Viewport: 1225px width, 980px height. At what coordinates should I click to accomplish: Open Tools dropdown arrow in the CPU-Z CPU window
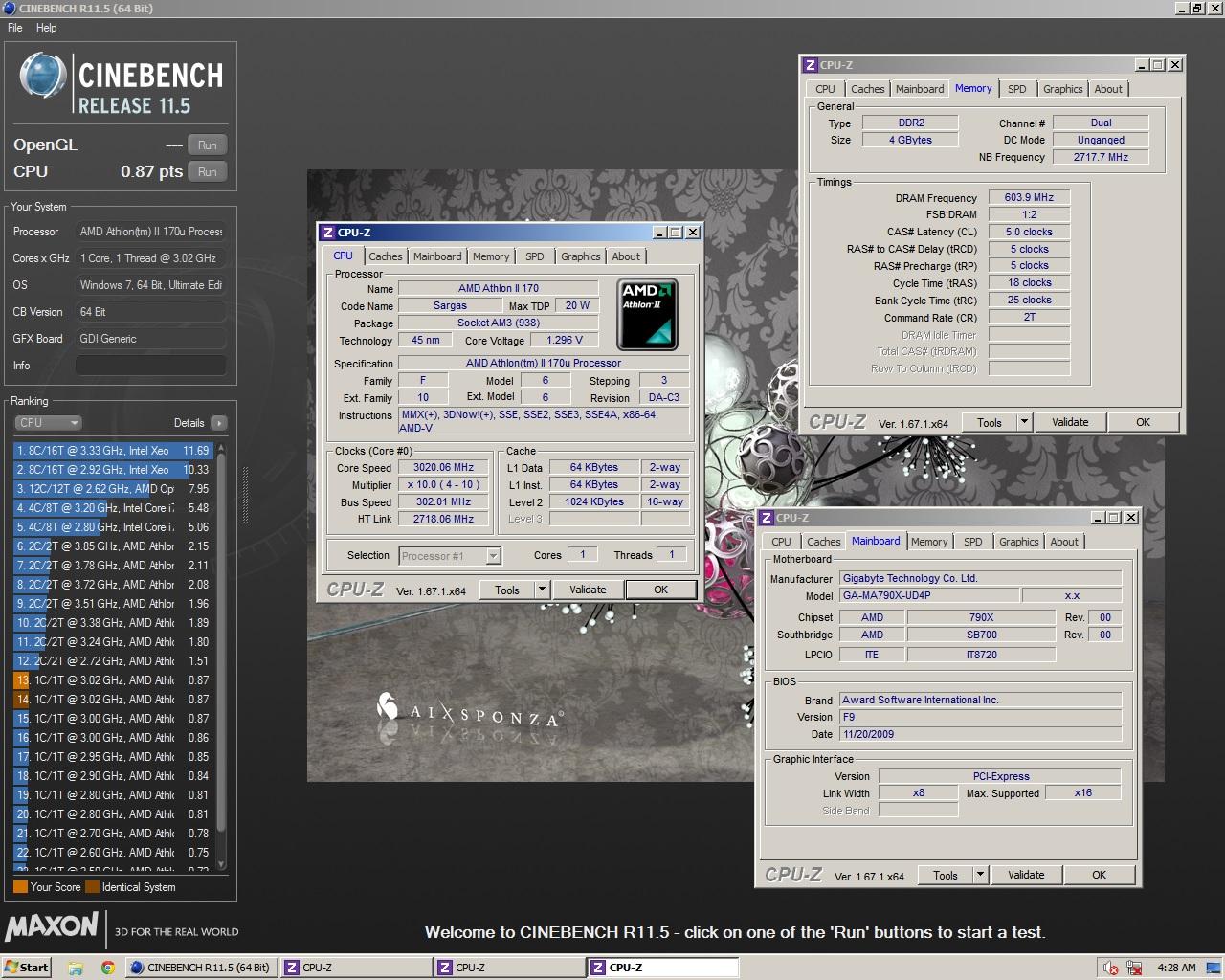click(542, 590)
